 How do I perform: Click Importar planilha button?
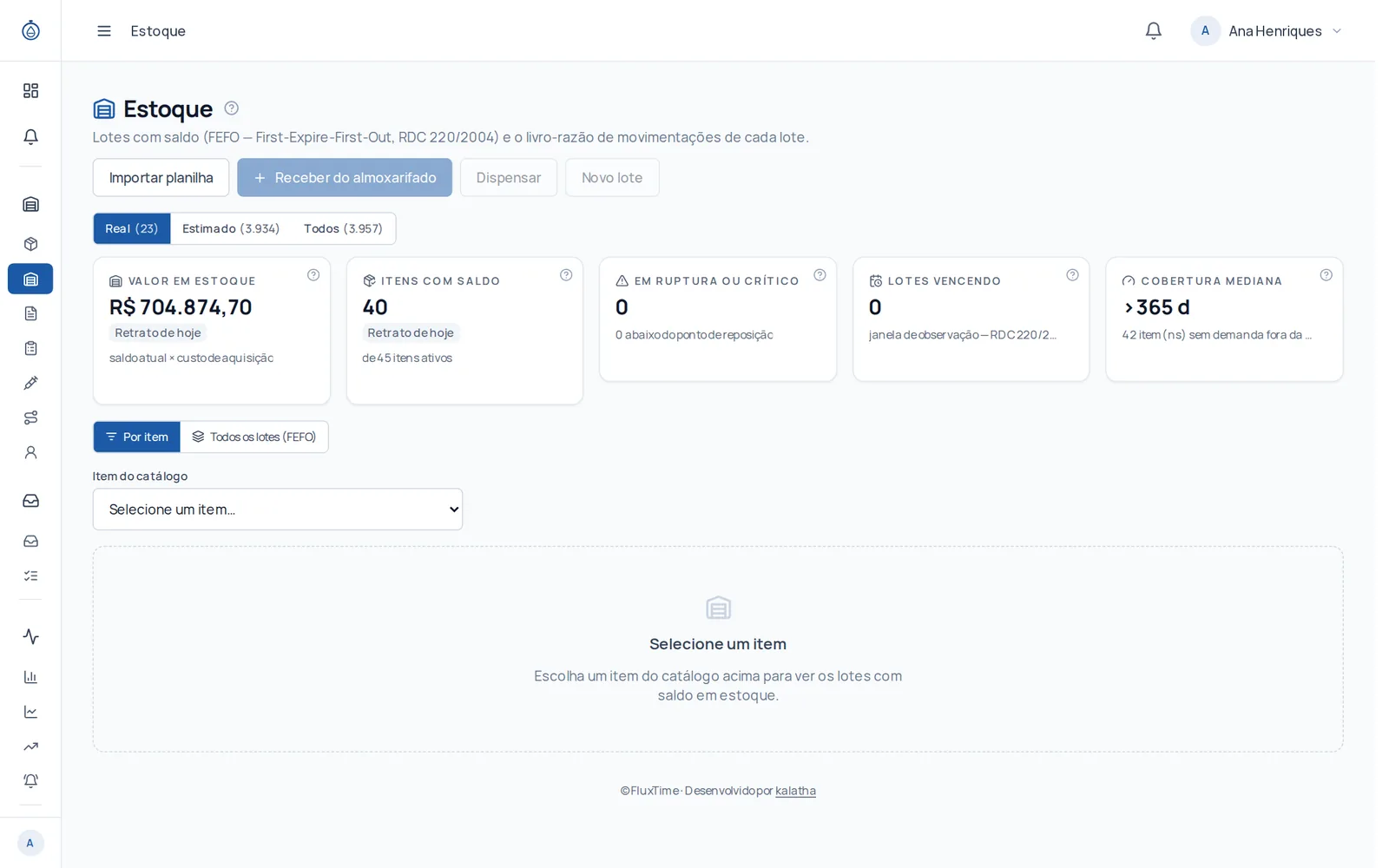coord(161,178)
